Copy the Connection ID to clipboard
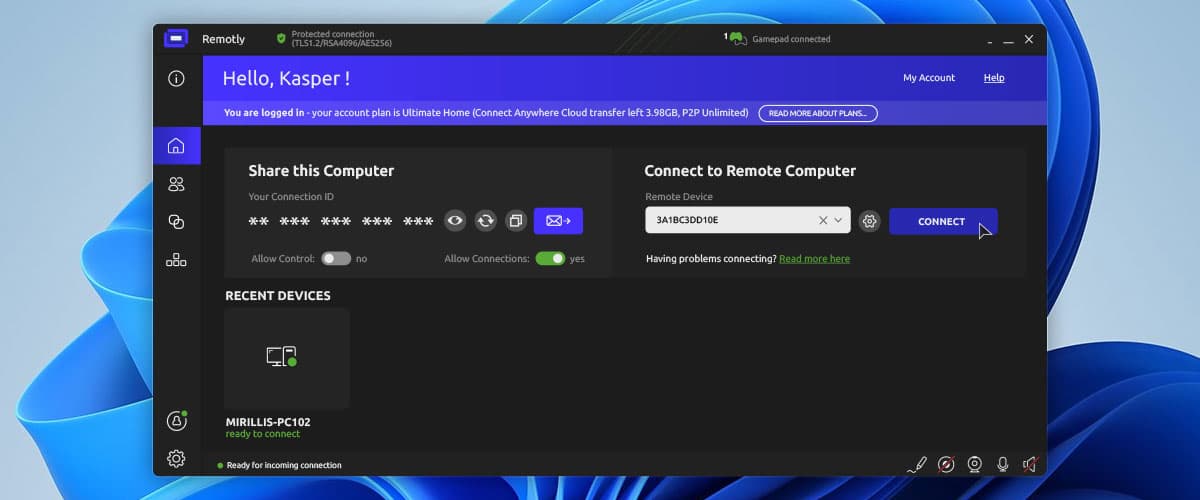 (x=515, y=221)
